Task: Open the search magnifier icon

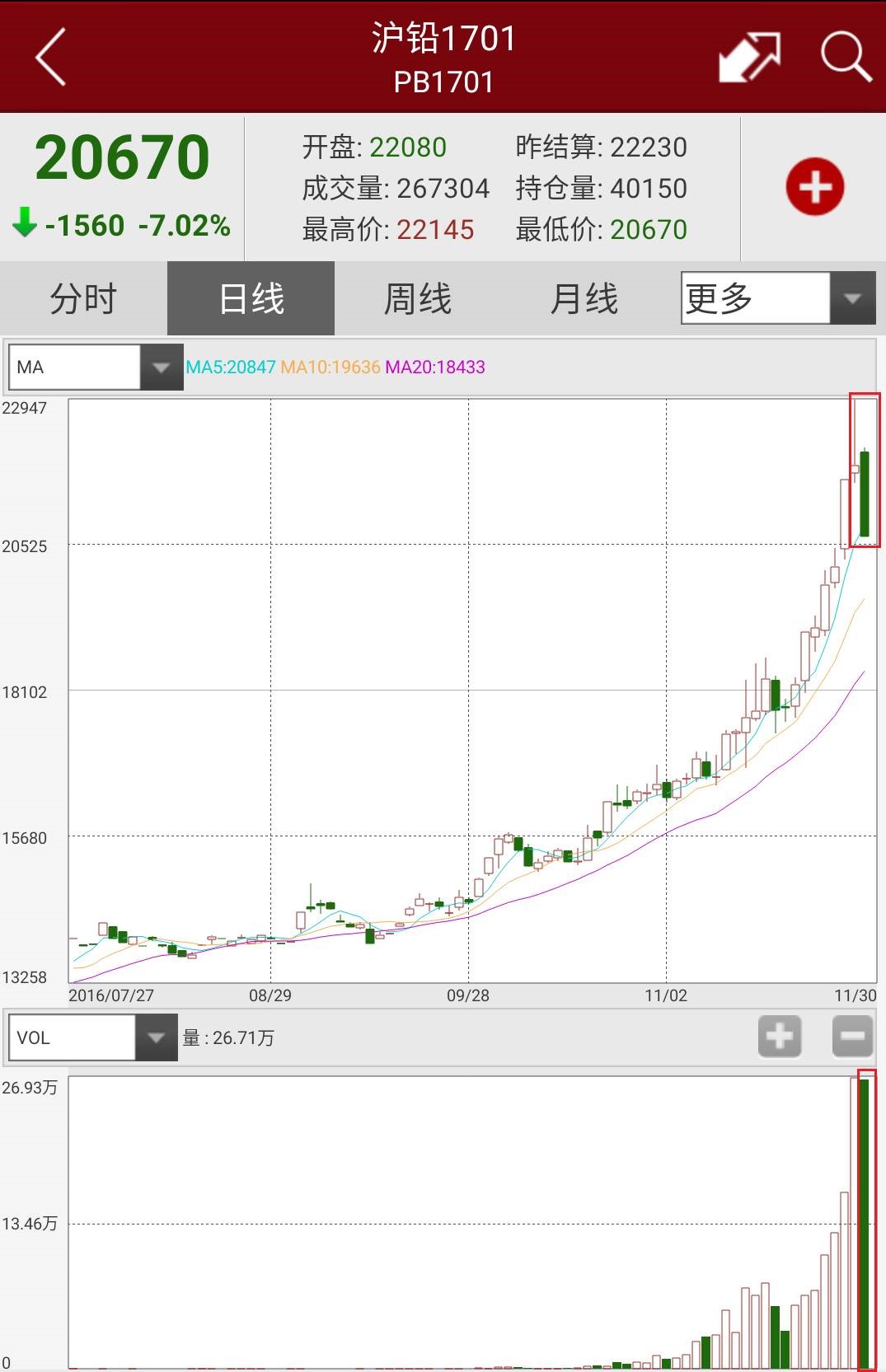Action: click(846, 57)
